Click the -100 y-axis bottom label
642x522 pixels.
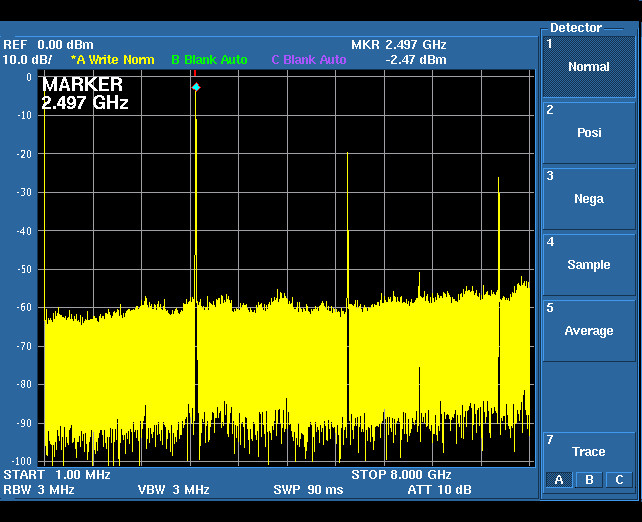point(22,461)
